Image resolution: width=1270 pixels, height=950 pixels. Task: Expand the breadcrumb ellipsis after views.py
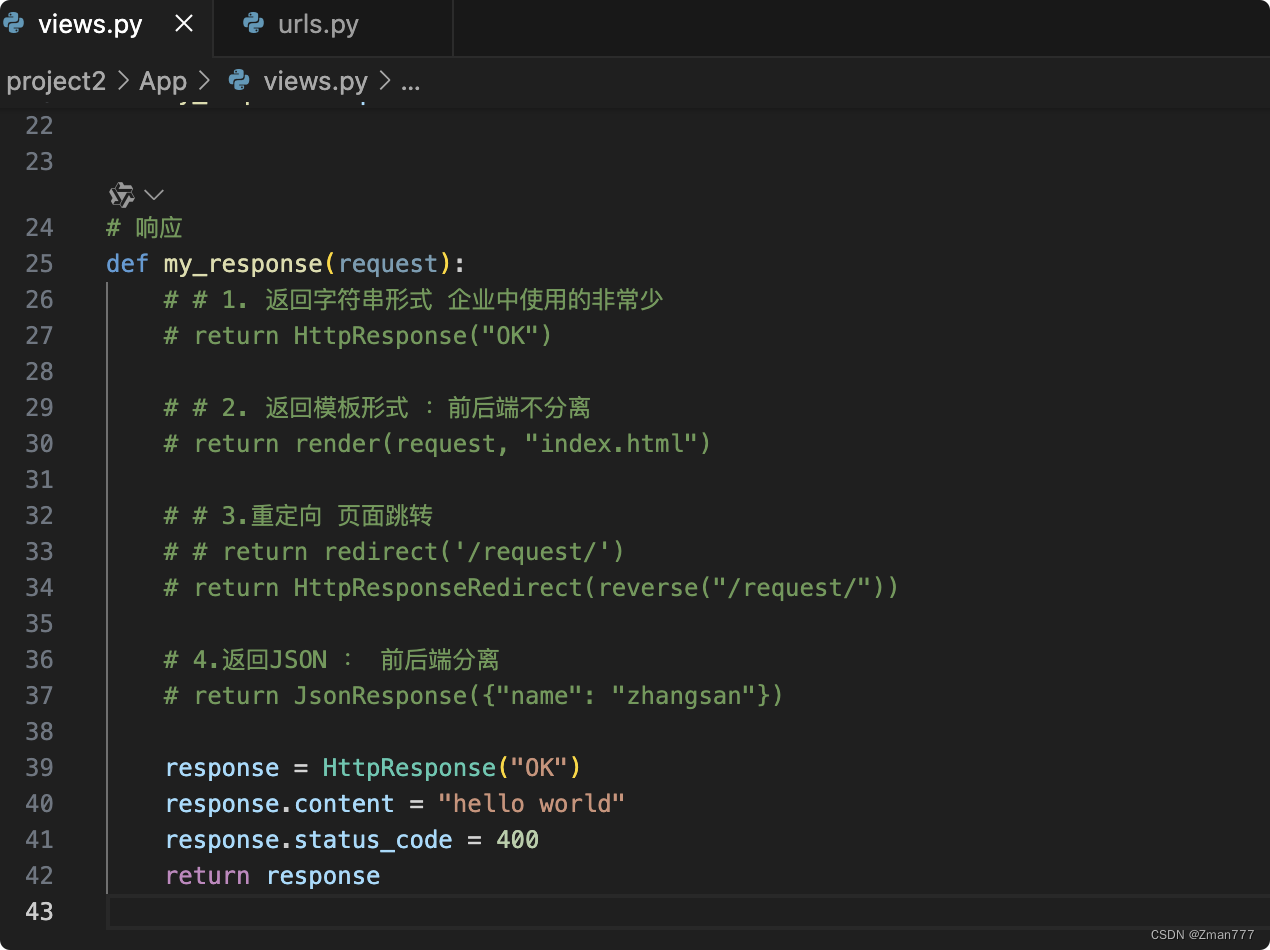tap(410, 81)
